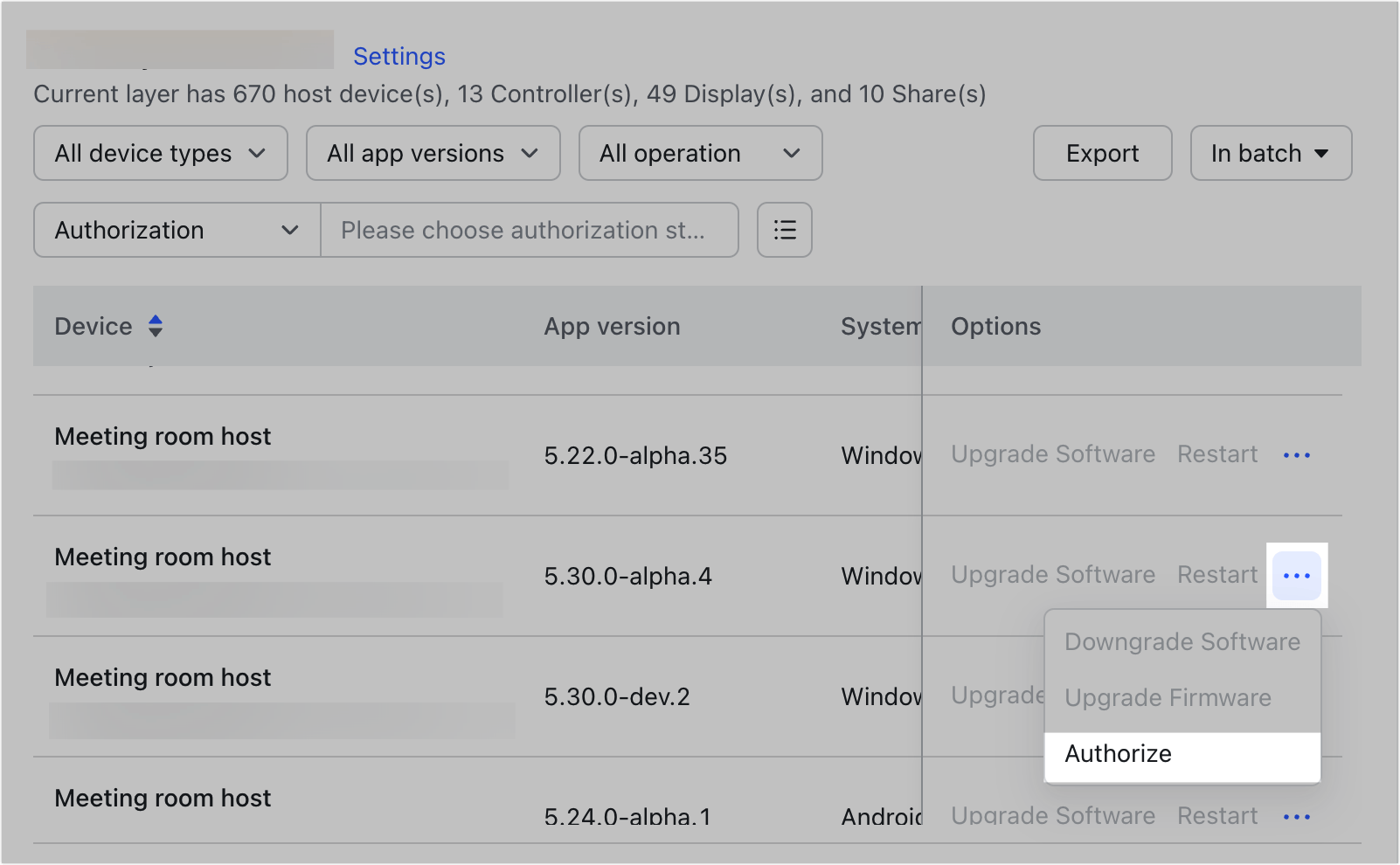Click Upgrade Software for 5.22.0-alpha.35 row
The width and height of the screenshot is (1400, 865).
(x=1053, y=454)
